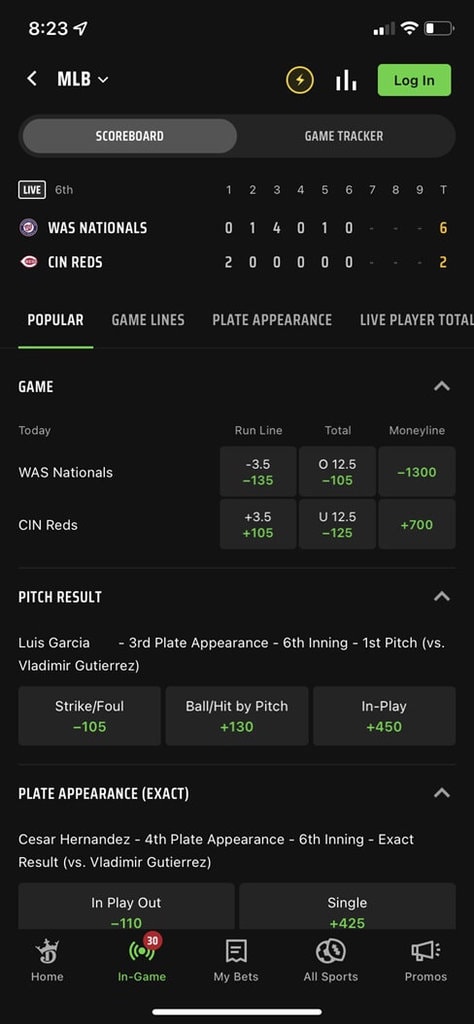Open the yellow lightning bolt flash bets icon
Viewport: 474px width, 1024px height.
300,80
